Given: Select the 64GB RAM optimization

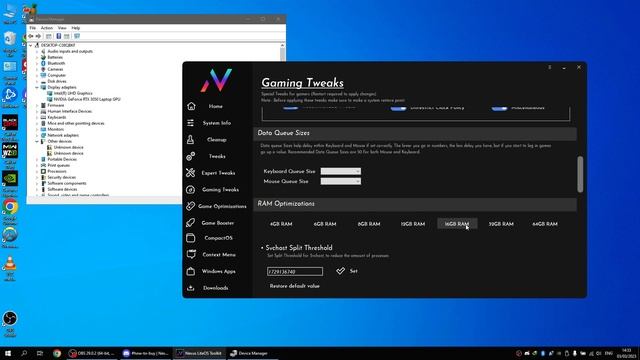Looking at the screenshot, I should 545,224.
